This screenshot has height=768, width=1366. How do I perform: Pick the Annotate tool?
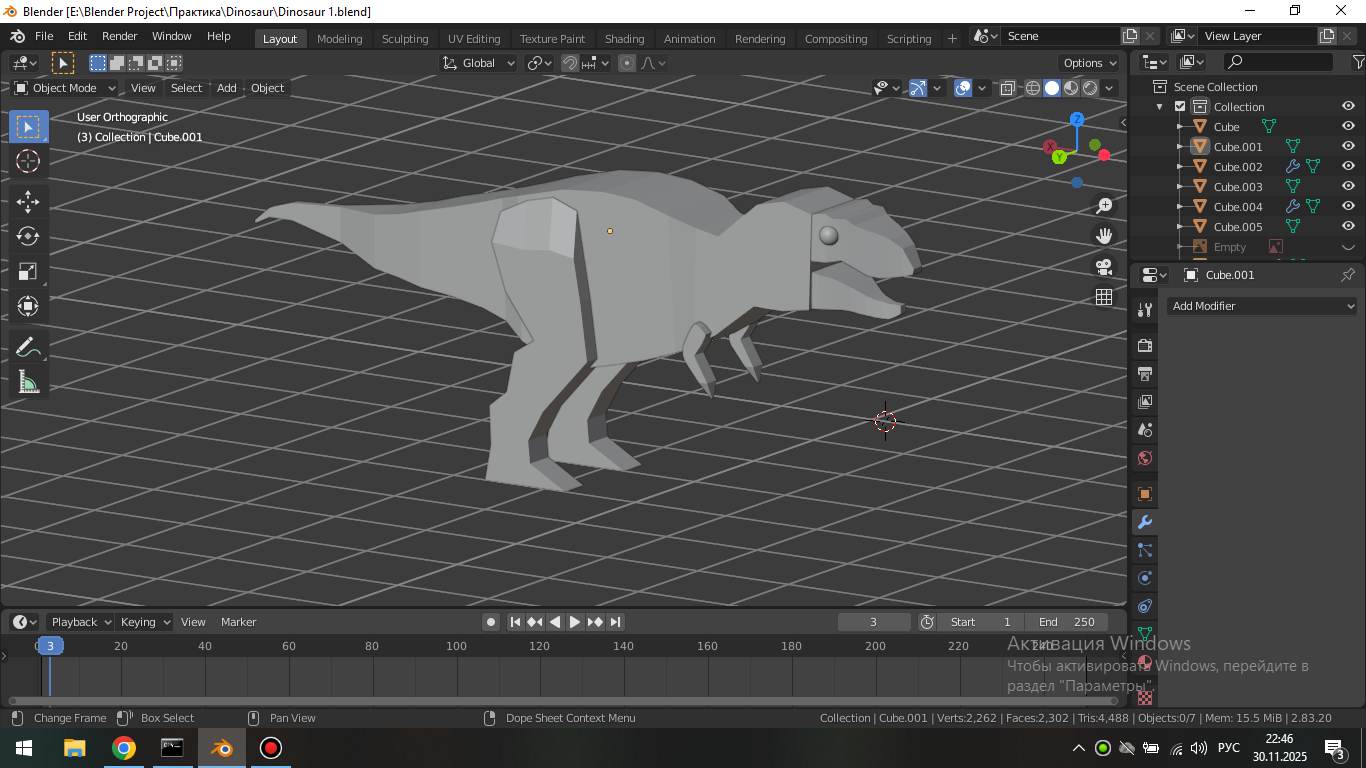tap(28, 347)
